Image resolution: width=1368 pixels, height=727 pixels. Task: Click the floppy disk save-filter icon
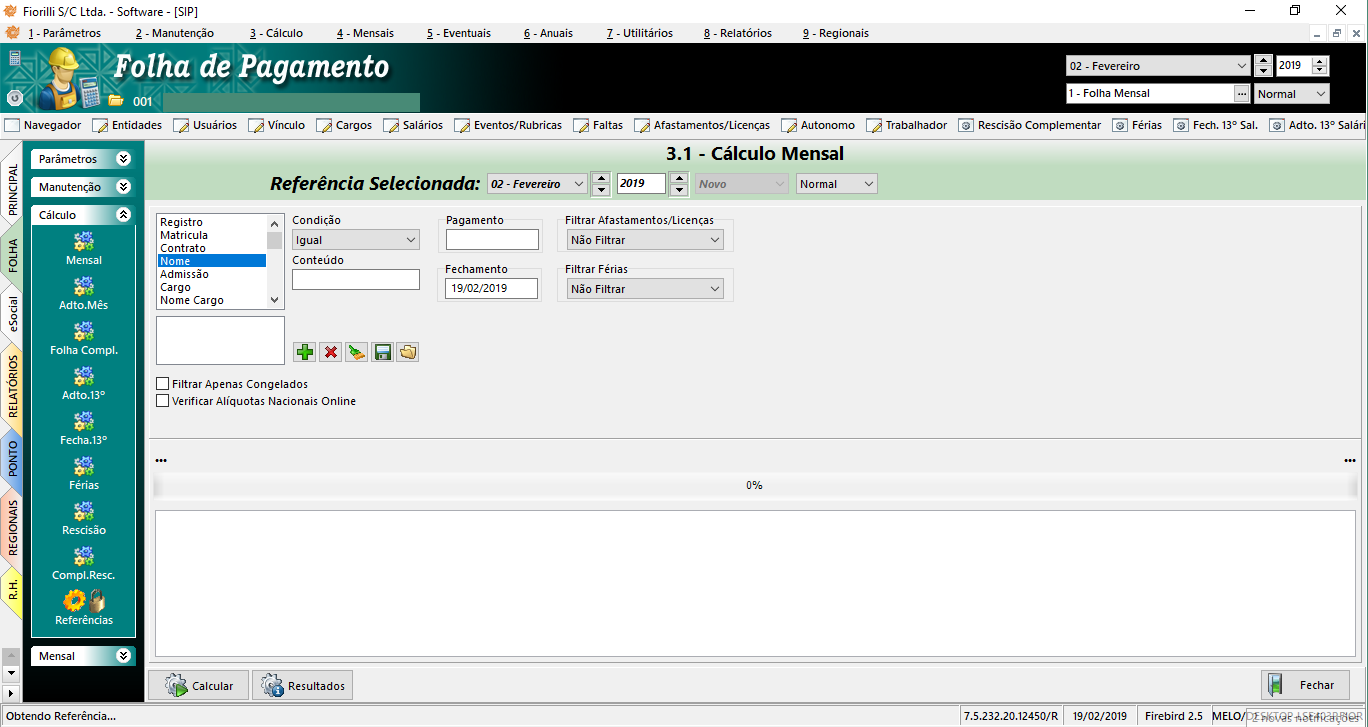click(x=382, y=352)
